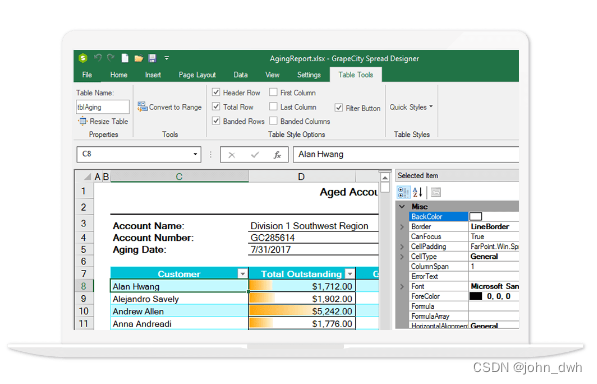
Task: Select the BackColor property row
Action: click(464, 217)
